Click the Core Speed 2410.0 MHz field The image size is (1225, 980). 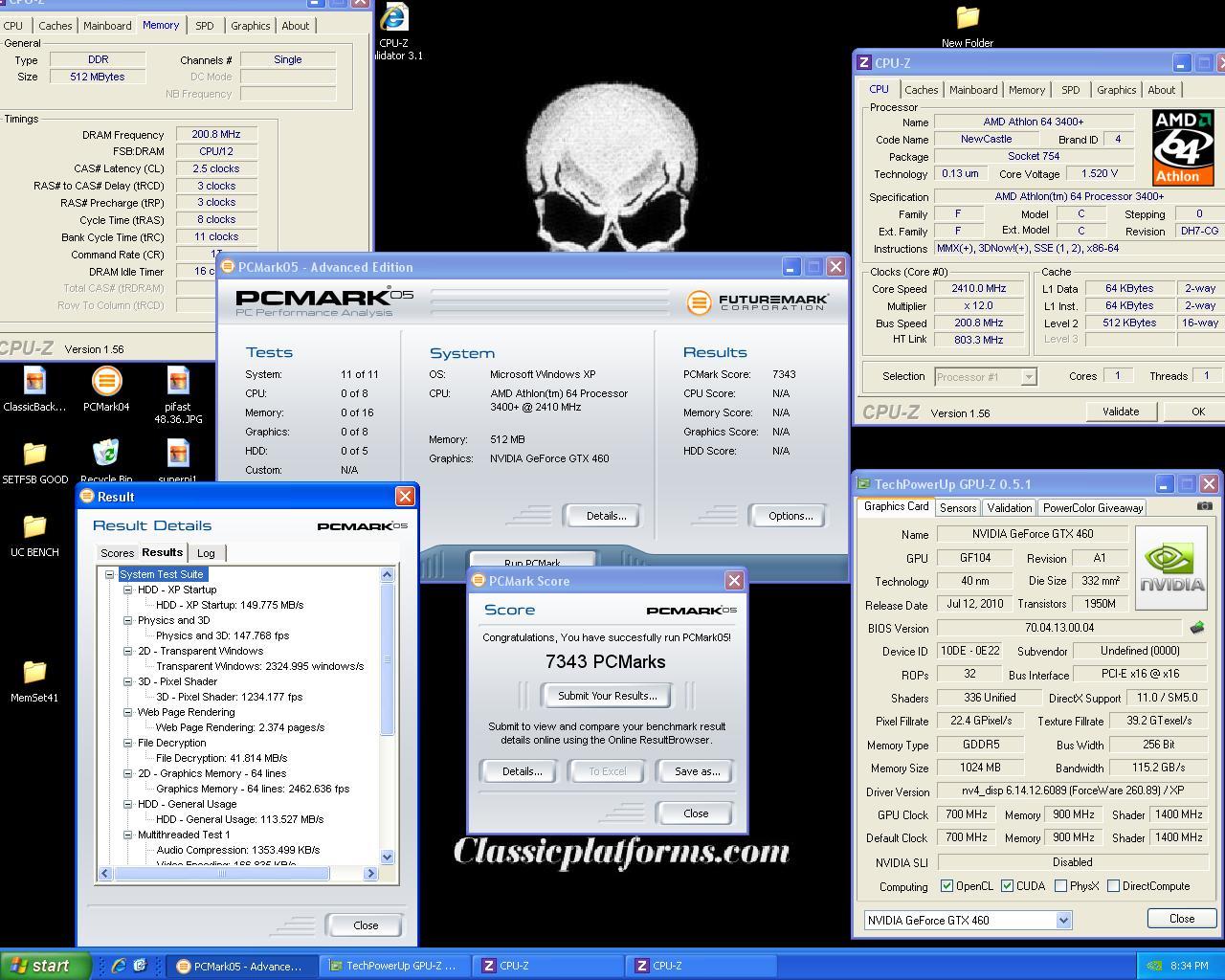click(978, 288)
